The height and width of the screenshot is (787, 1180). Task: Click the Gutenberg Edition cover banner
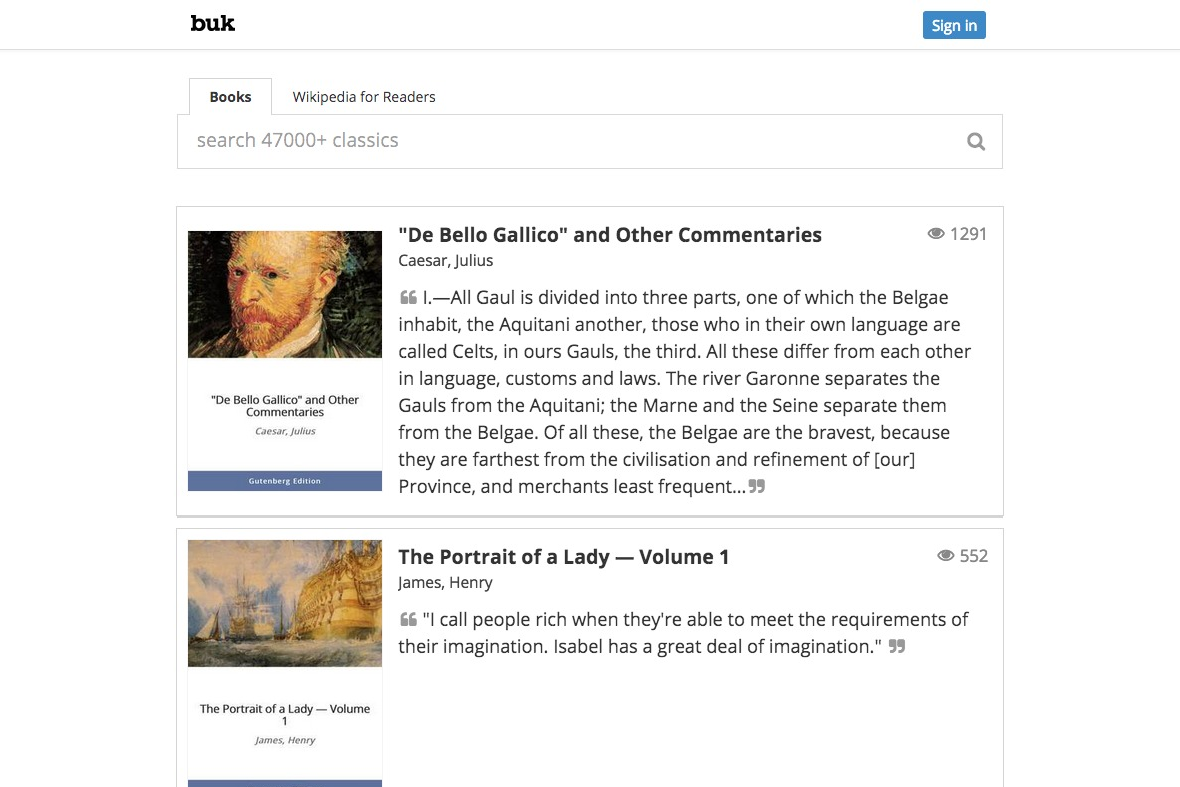[284, 481]
